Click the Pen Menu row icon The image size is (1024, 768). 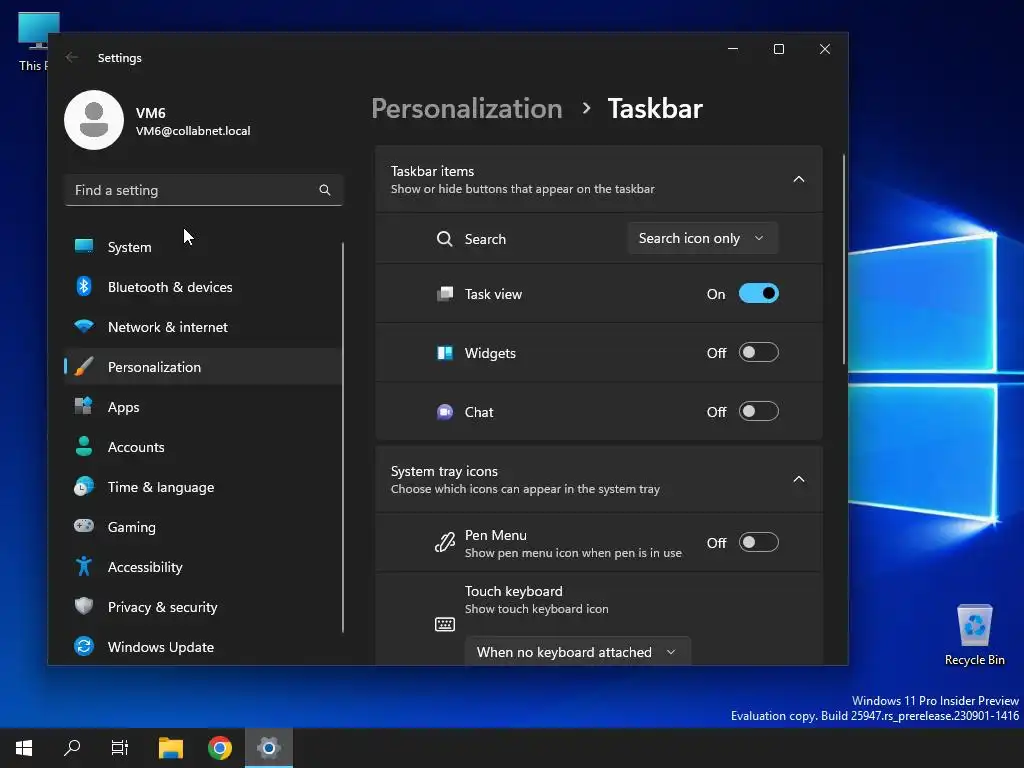[445, 543]
